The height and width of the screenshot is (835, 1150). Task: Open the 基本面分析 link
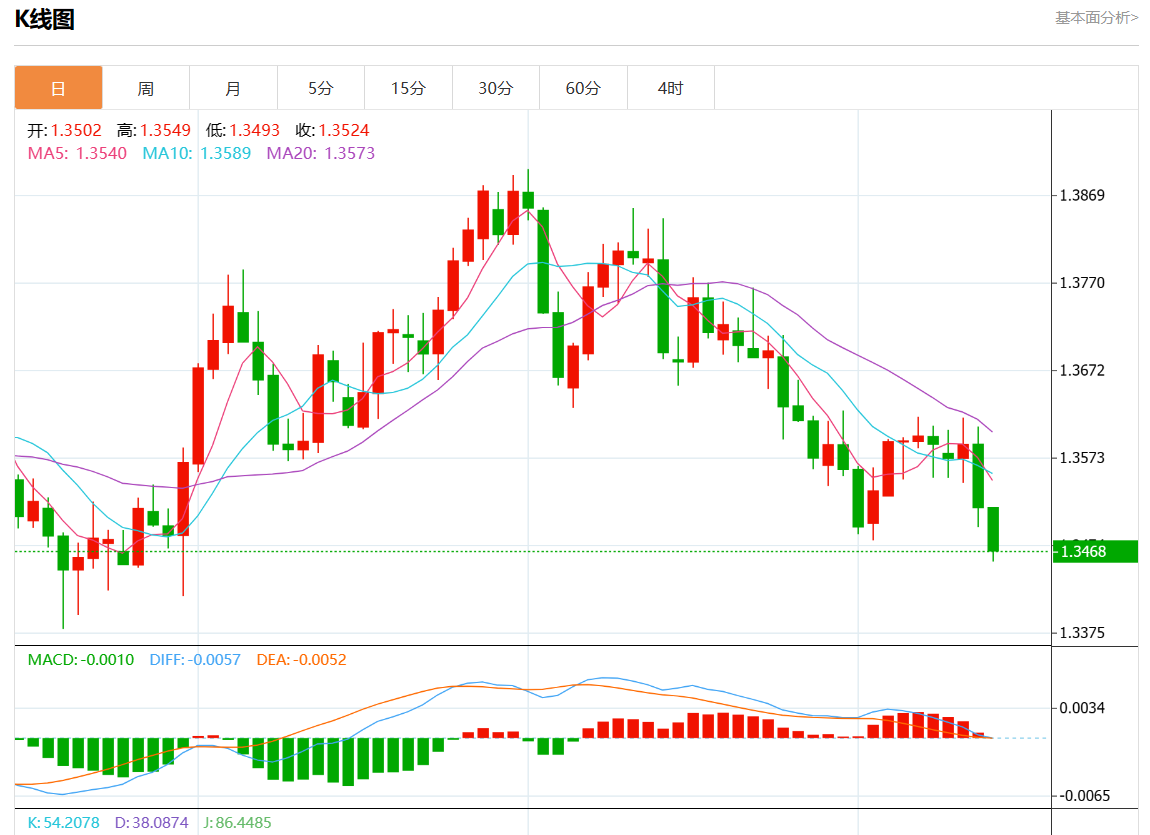click(x=1096, y=17)
